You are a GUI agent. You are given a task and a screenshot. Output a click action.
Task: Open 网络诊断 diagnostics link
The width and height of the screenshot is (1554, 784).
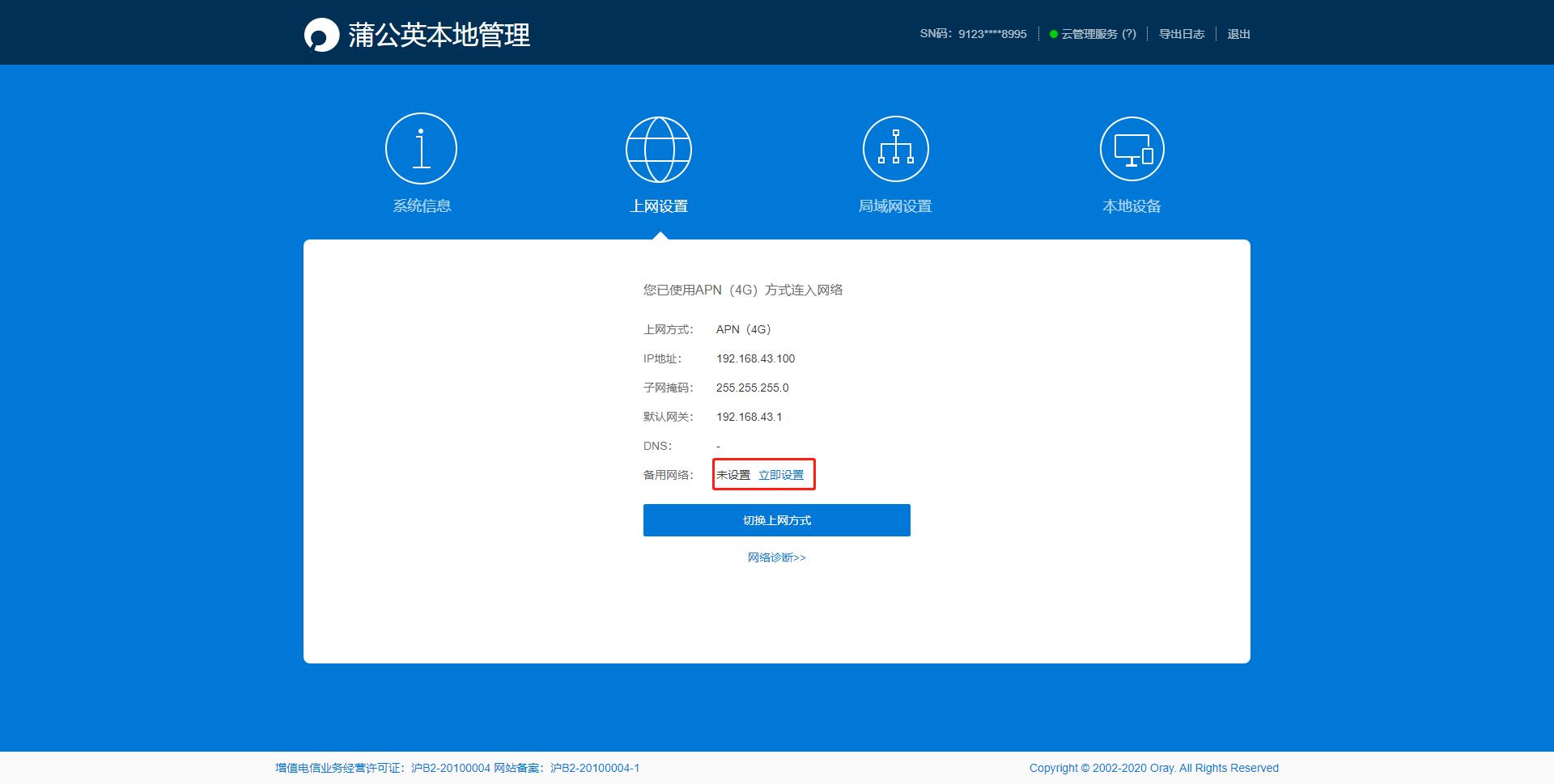[x=776, y=557]
